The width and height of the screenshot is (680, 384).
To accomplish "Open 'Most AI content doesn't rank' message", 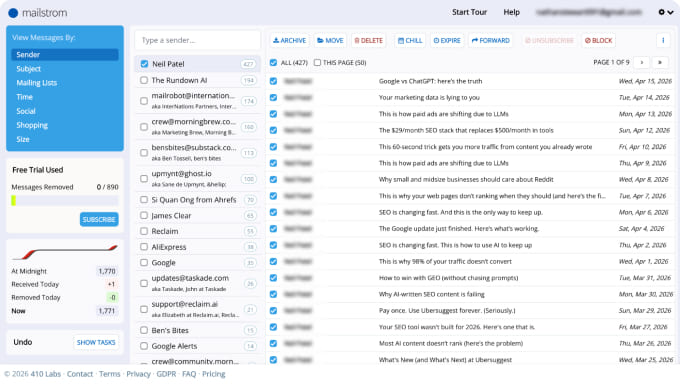I will click(x=451, y=343).
